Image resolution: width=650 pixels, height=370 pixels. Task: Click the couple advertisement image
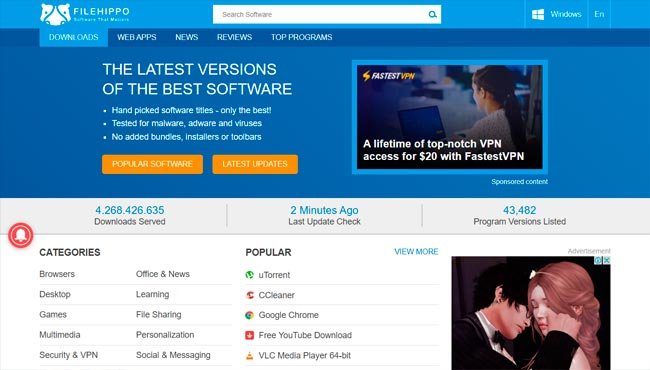531,313
